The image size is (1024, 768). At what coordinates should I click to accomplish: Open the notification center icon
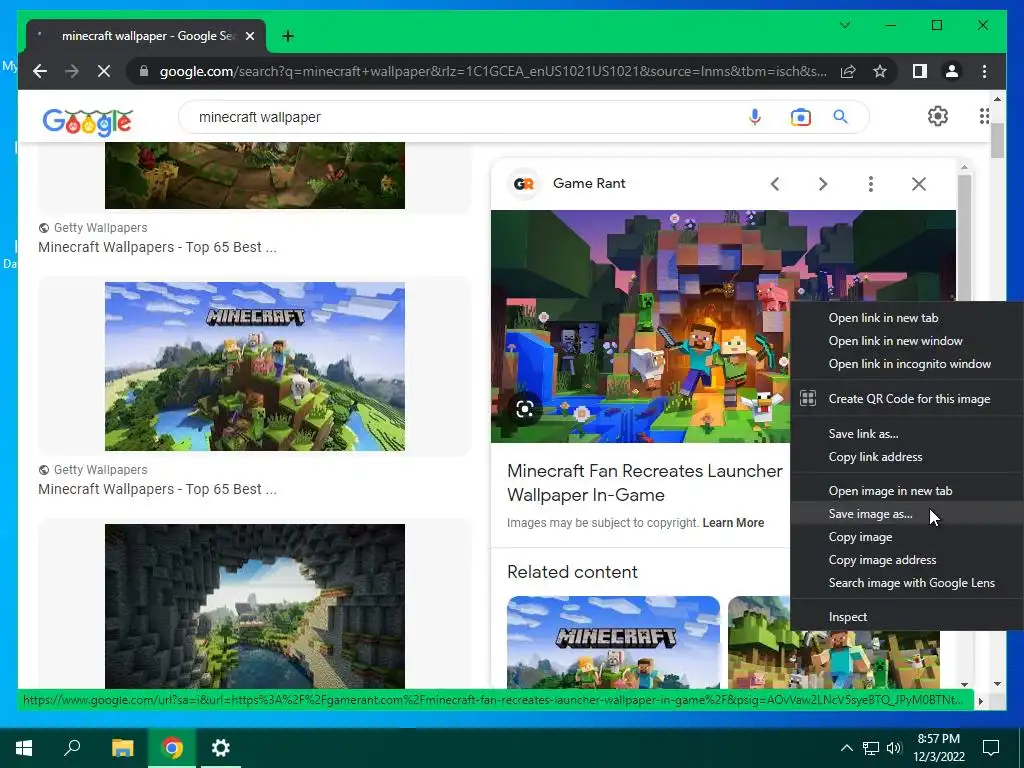tap(991, 748)
